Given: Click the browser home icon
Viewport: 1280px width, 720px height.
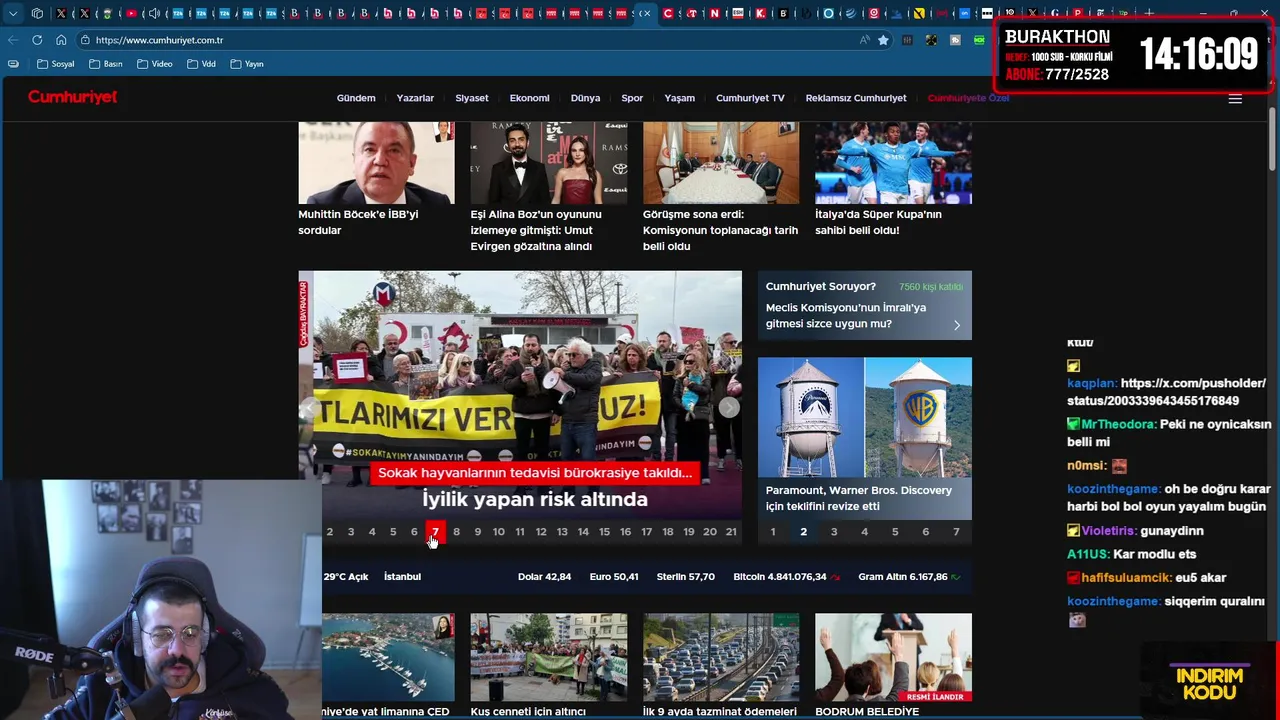Looking at the screenshot, I should pos(61,40).
